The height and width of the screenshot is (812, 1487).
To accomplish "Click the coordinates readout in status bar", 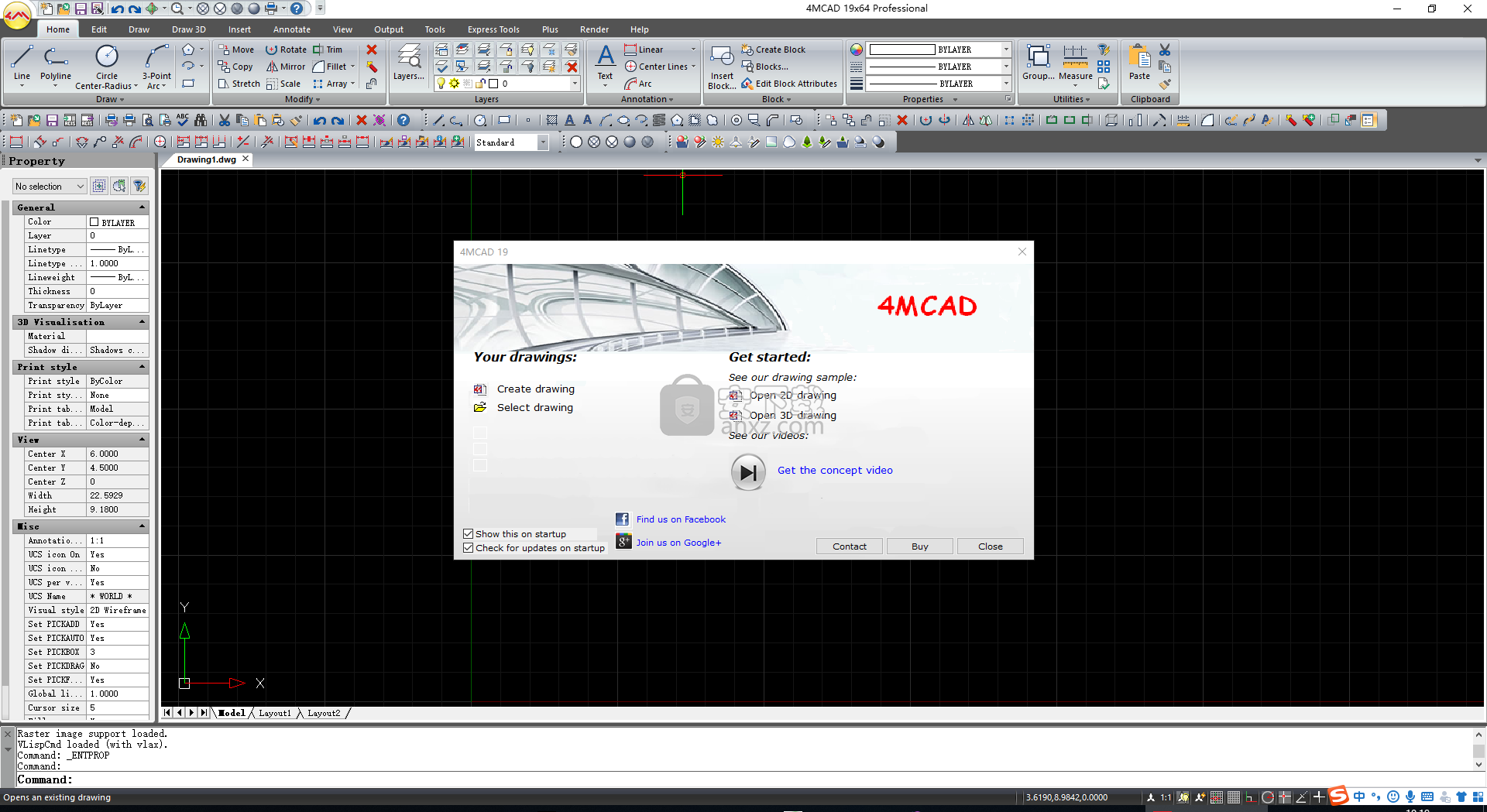I will (x=1066, y=797).
